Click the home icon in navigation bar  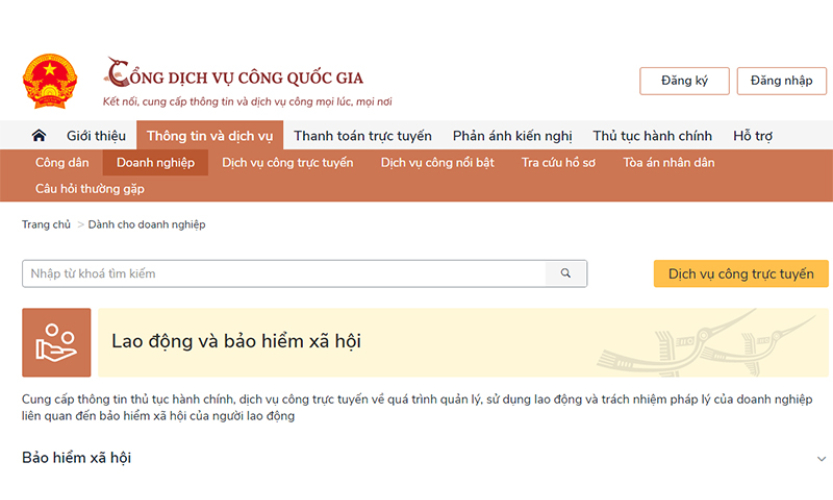pyautogui.click(x=39, y=135)
